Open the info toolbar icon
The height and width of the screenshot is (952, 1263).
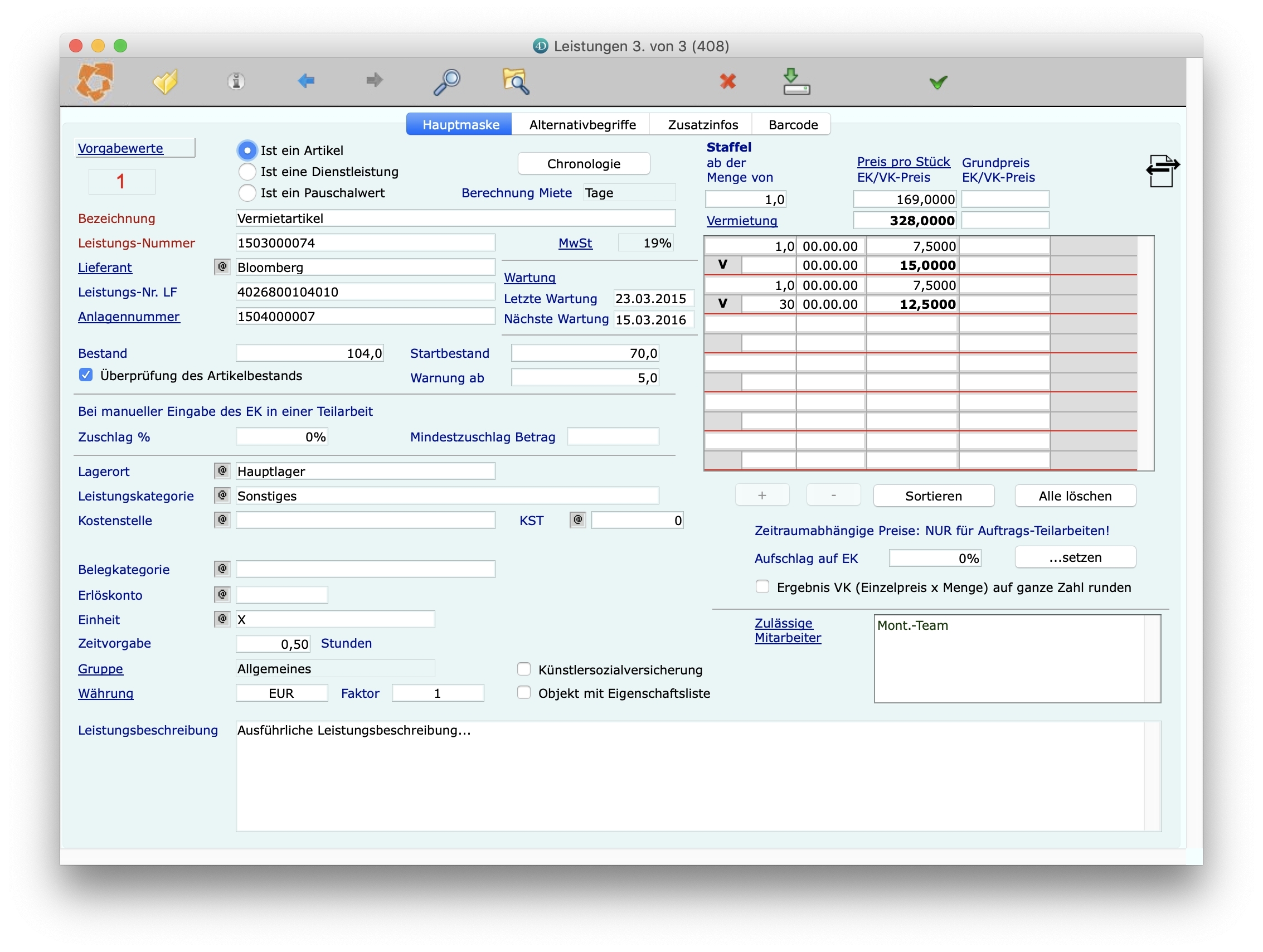point(236,82)
